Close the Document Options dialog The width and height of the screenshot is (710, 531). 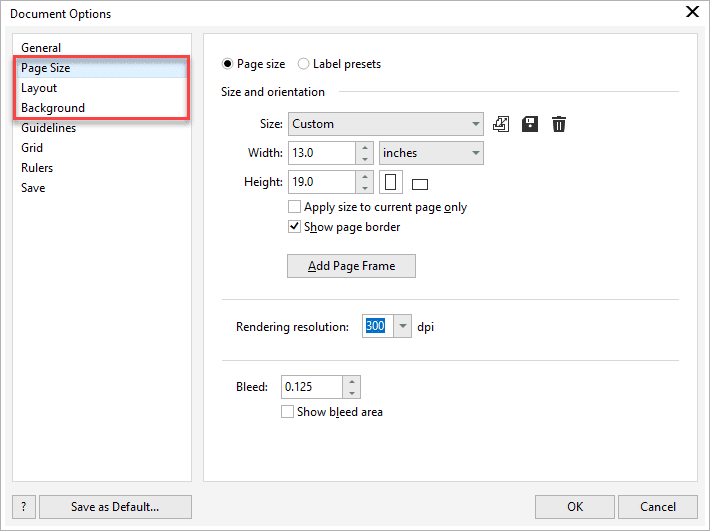pos(692,12)
